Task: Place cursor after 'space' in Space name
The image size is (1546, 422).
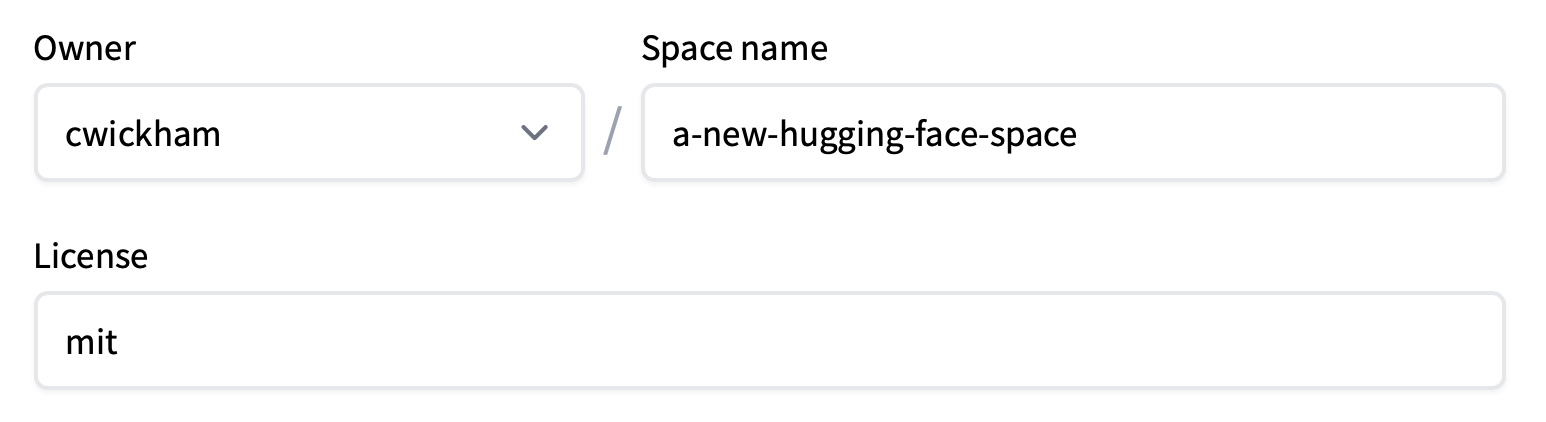Action: 1079,134
